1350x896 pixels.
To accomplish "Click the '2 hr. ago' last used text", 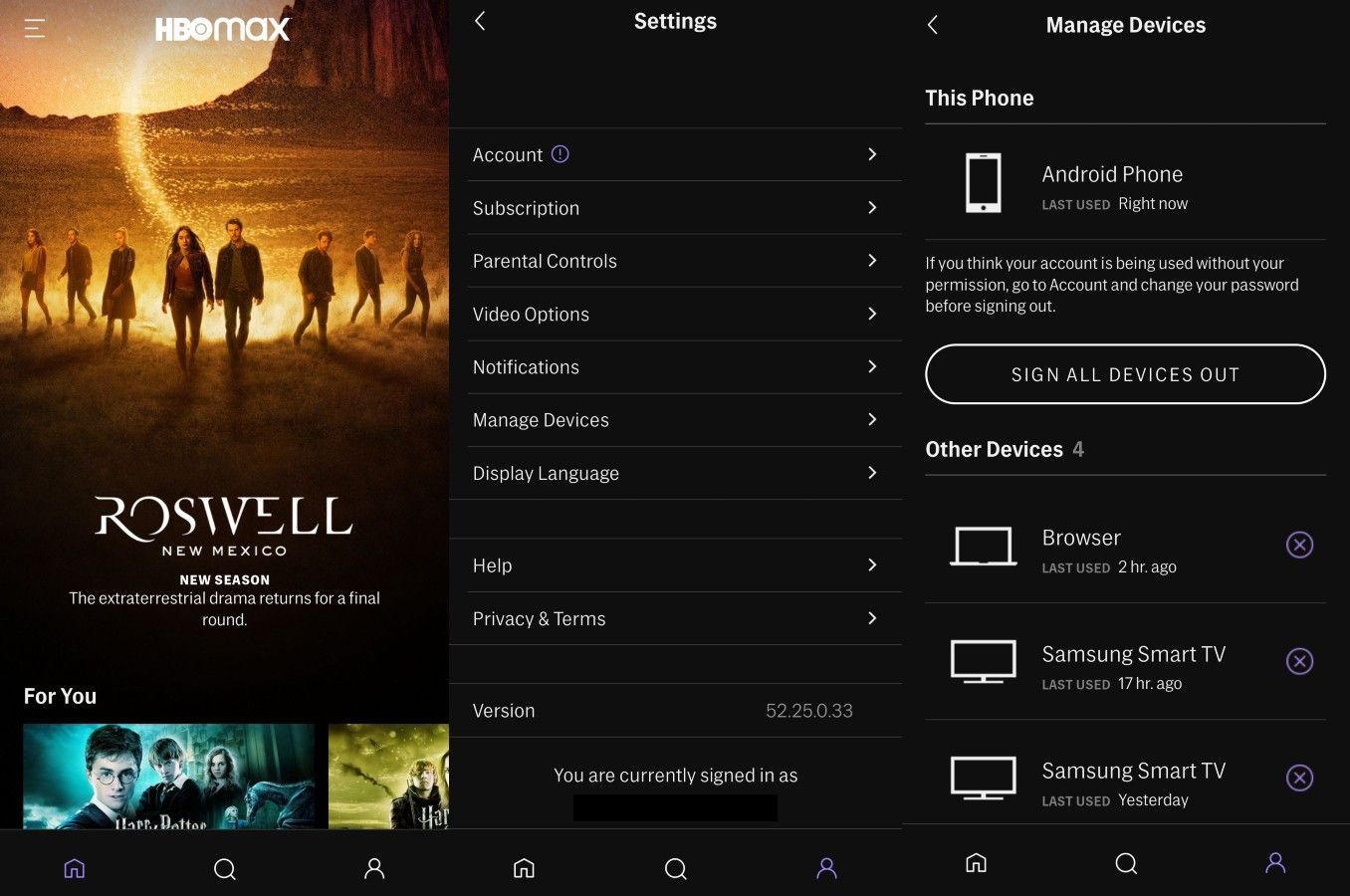I will (x=1147, y=566).
